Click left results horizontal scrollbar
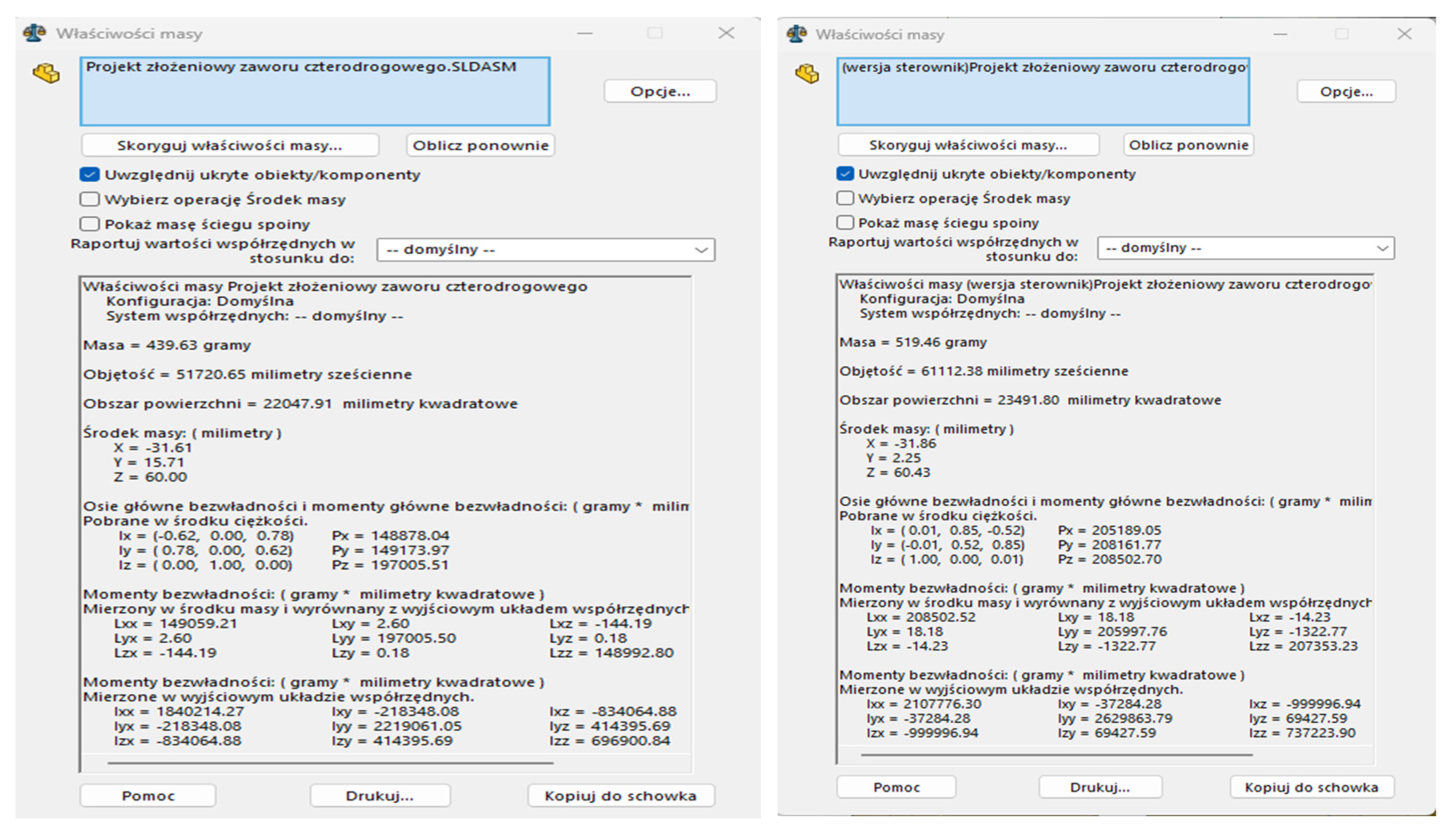 (330, 763)
